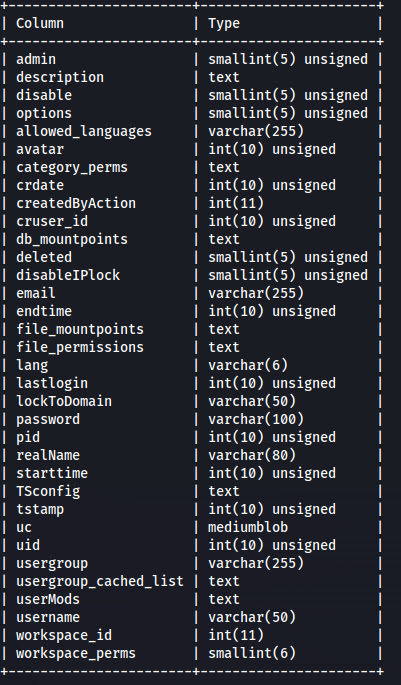Click the 'username' column name
Screen dimensions: 401x685
[48, 617]
